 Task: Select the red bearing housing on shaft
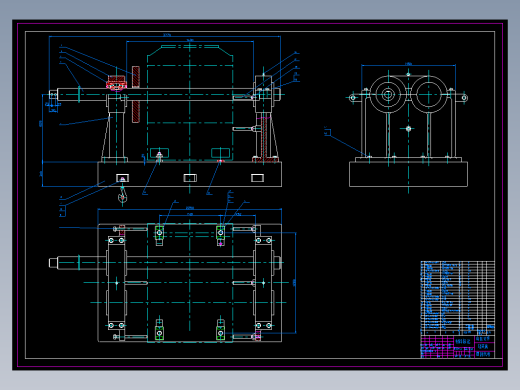116,83
